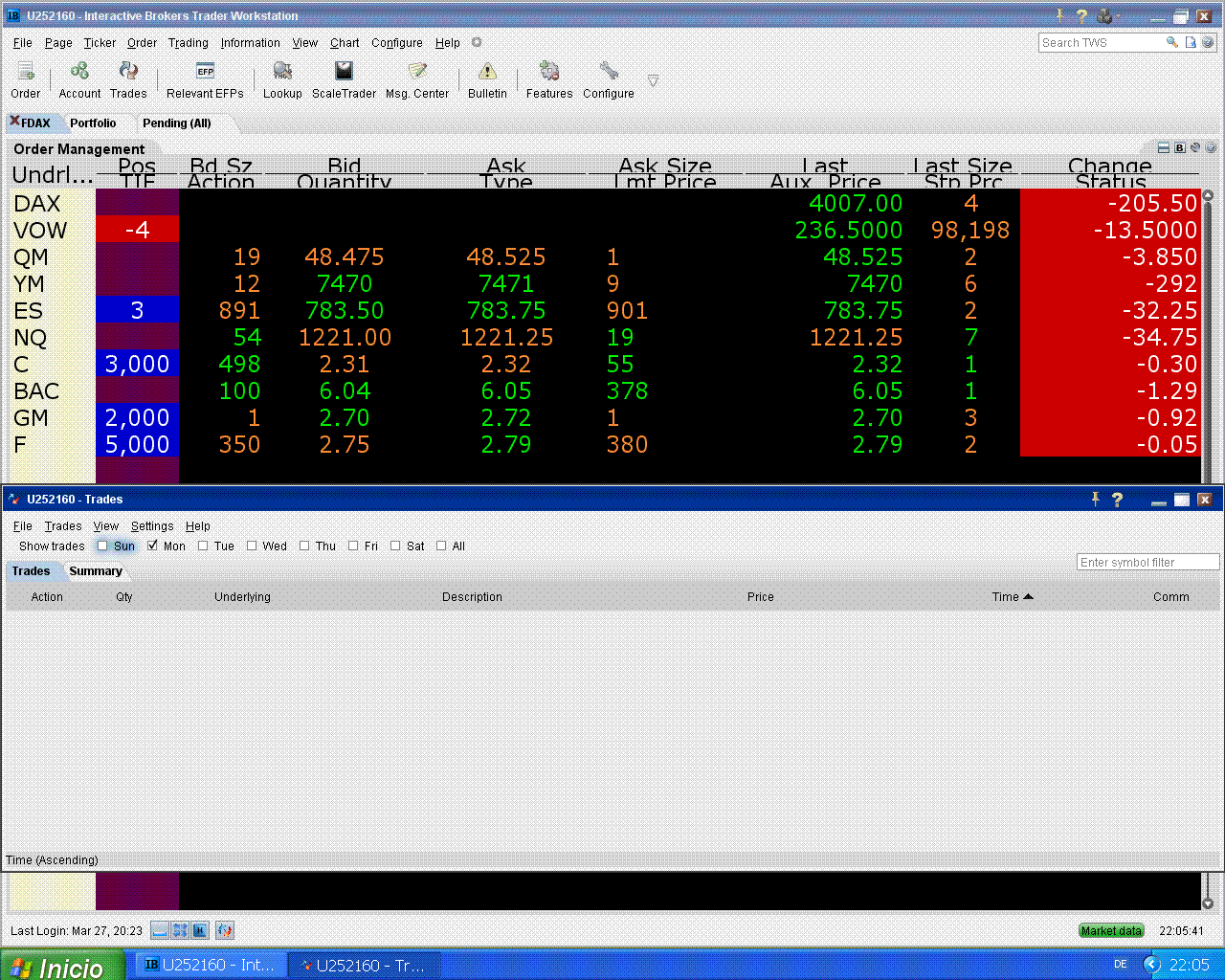Open the Bulletin warning icon
This screenshot has height=980, width=1225.
[487, 71]
